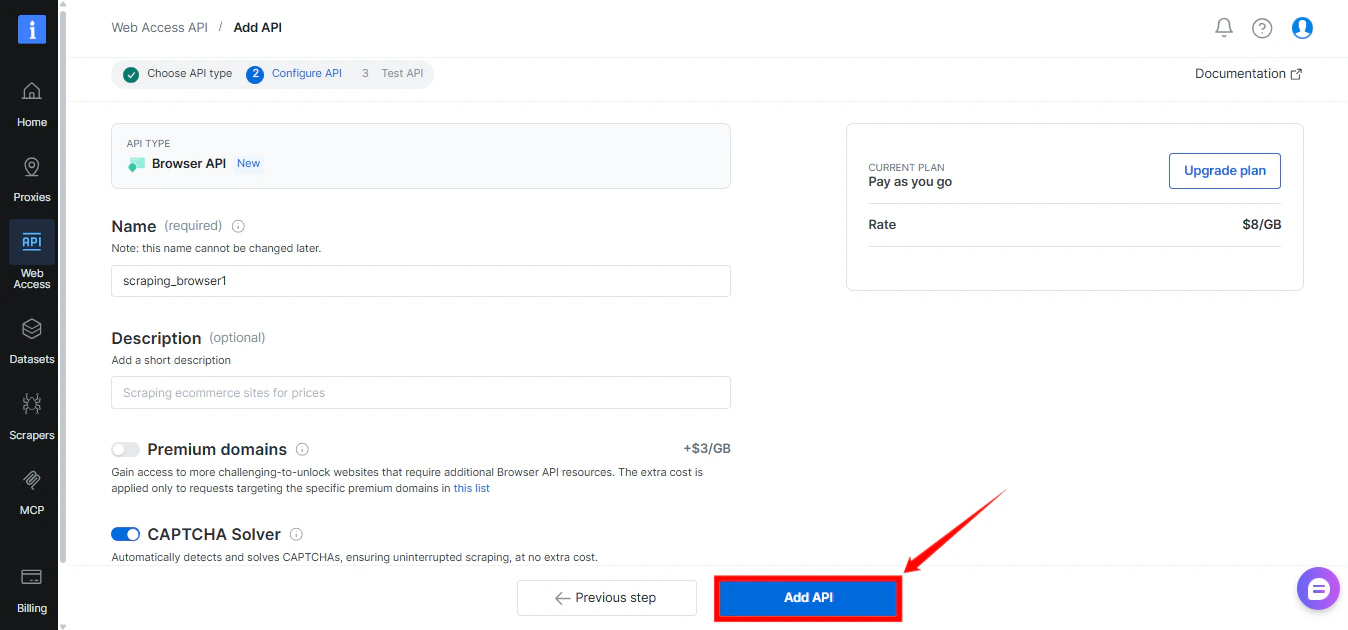1348x630 pixels.
Task: Click the profile avatar
Action: pos(1302,27)
